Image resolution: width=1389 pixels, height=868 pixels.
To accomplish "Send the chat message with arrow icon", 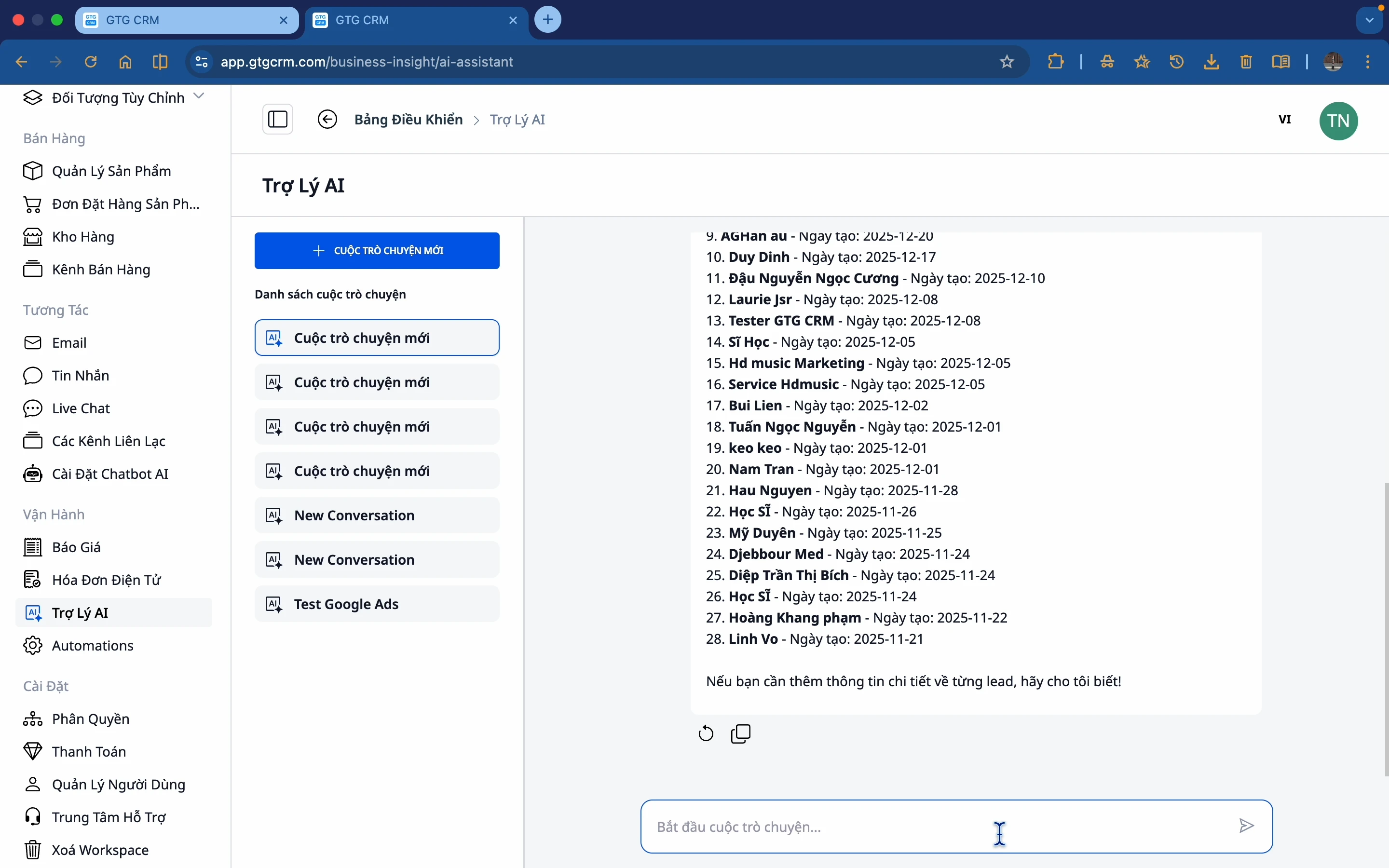I will coord(1246,826).
